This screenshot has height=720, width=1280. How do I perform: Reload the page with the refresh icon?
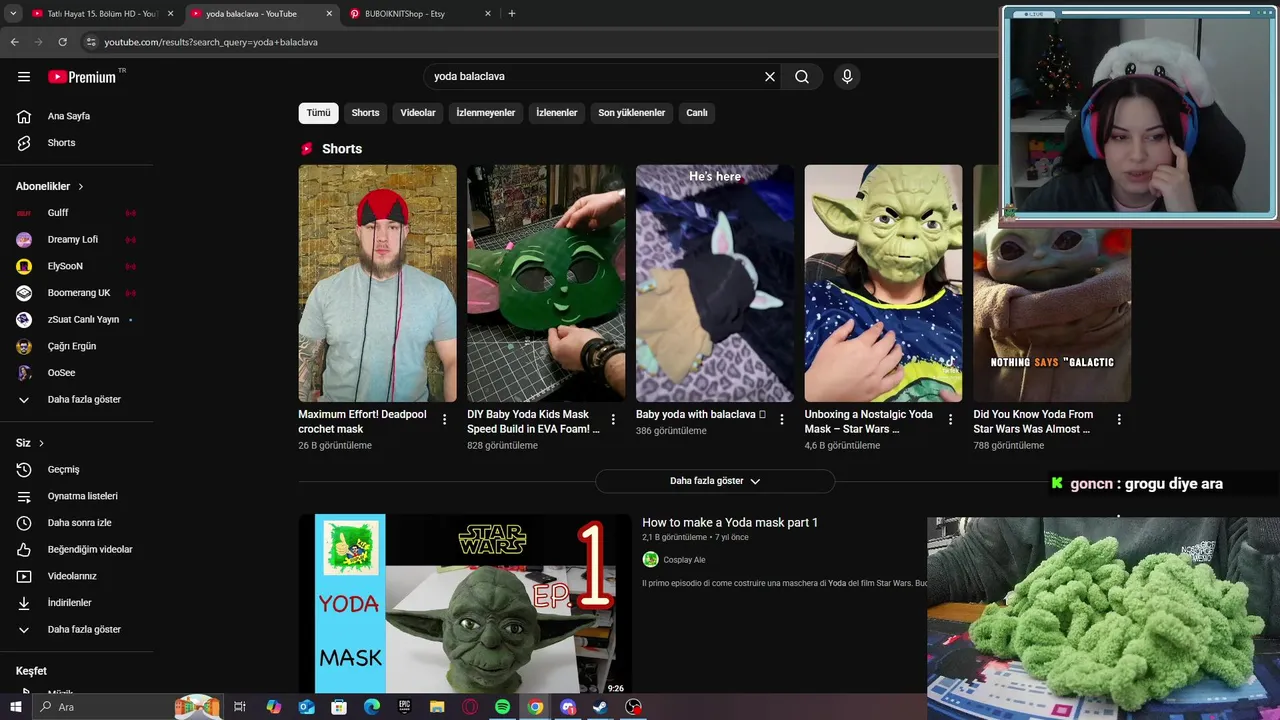[62, 42]
